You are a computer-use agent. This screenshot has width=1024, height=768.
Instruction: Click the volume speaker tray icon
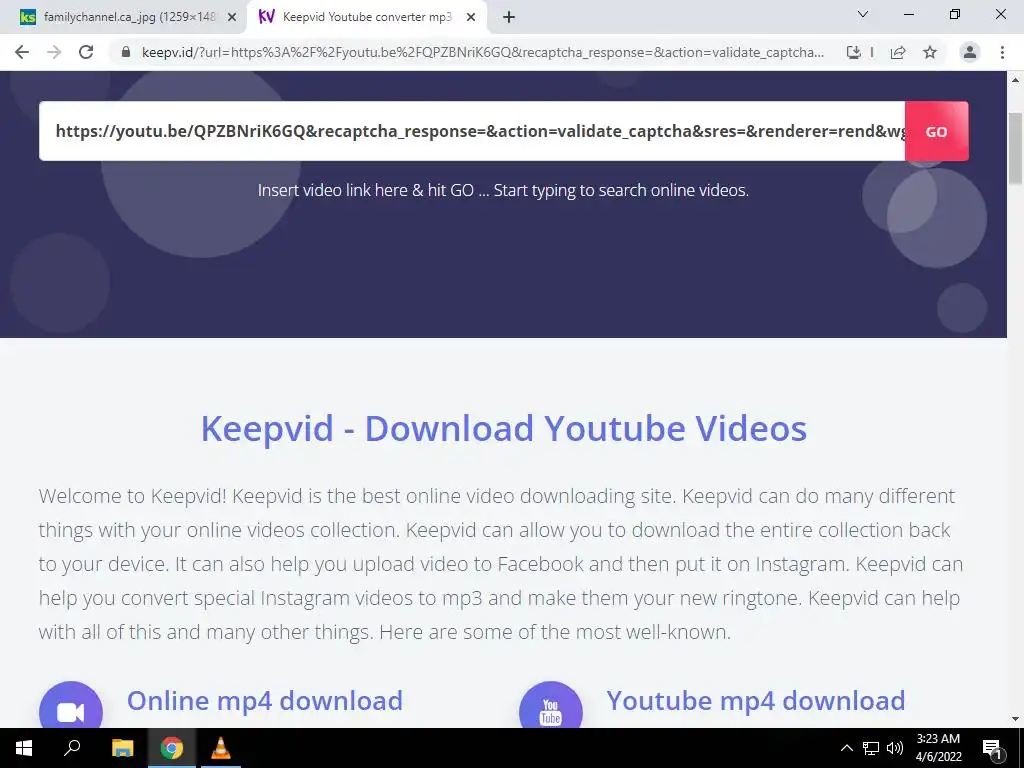click(x=895, y=748)
